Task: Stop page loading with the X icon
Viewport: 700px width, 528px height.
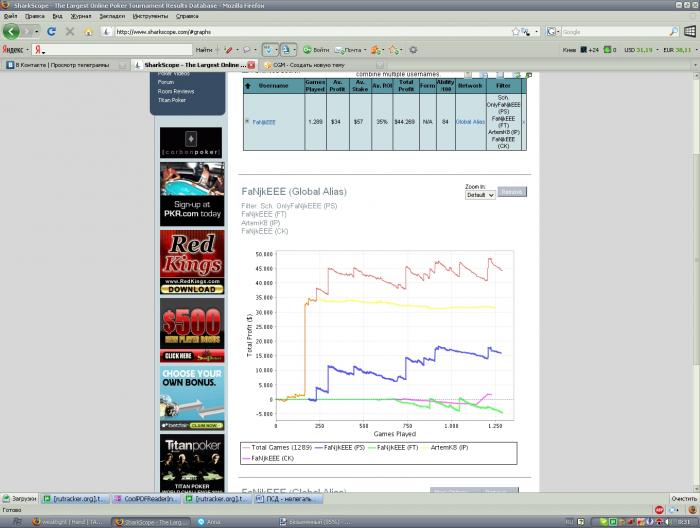Action: [x=70, y=32]
